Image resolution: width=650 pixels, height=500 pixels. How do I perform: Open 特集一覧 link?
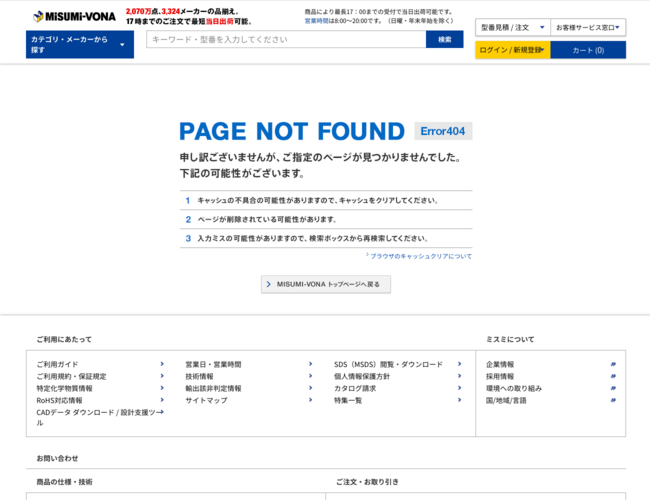point(348,400)
